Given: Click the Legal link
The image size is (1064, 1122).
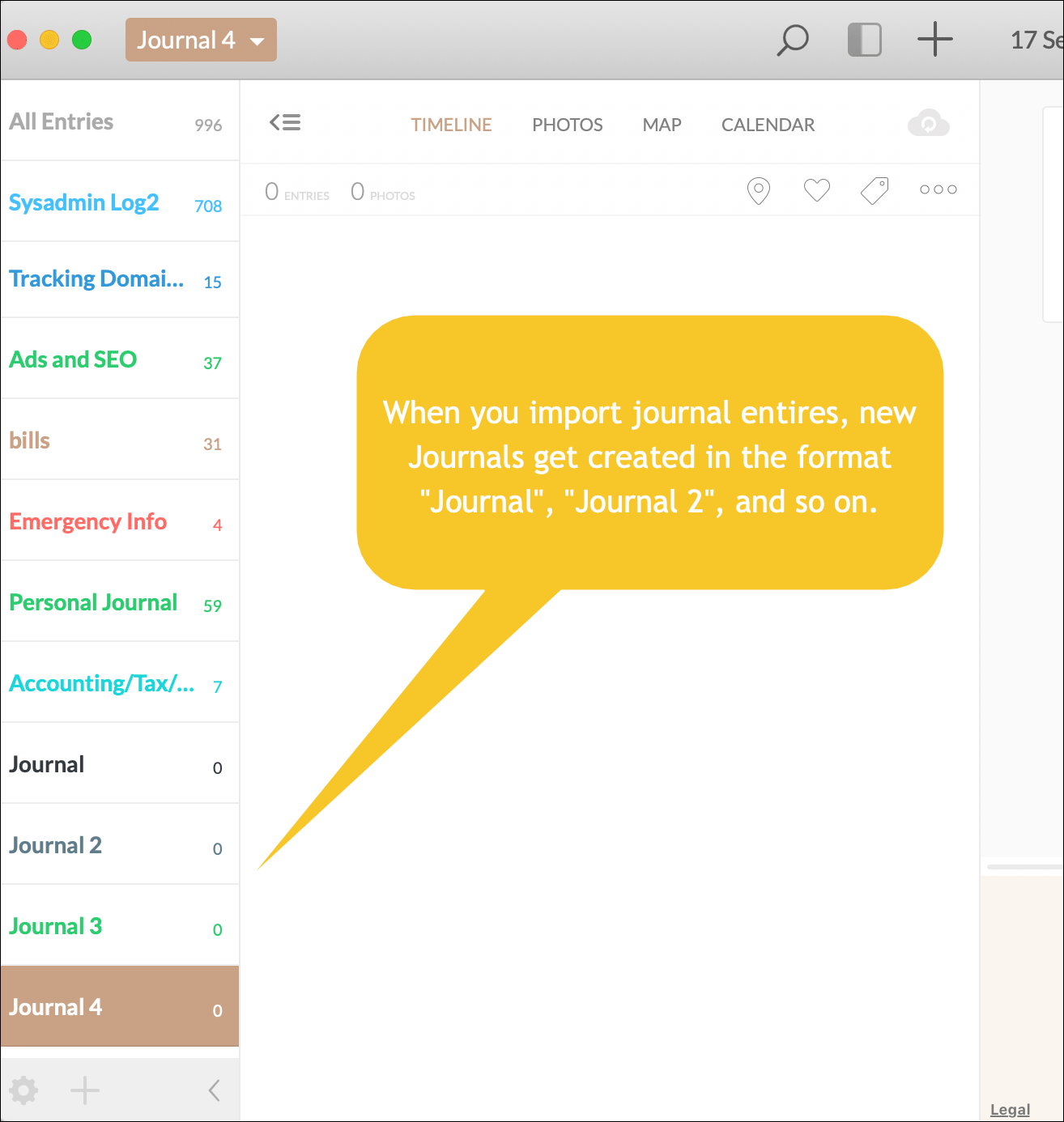Looking at the screenshot, I should [1010, 1109].
